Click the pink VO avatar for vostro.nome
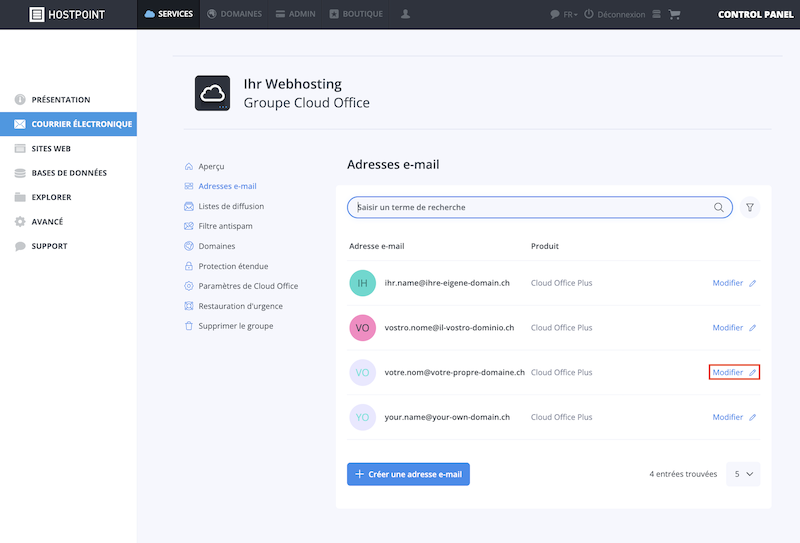The height and width of the screenshot is (543, 800). click(x=362, y=328)
